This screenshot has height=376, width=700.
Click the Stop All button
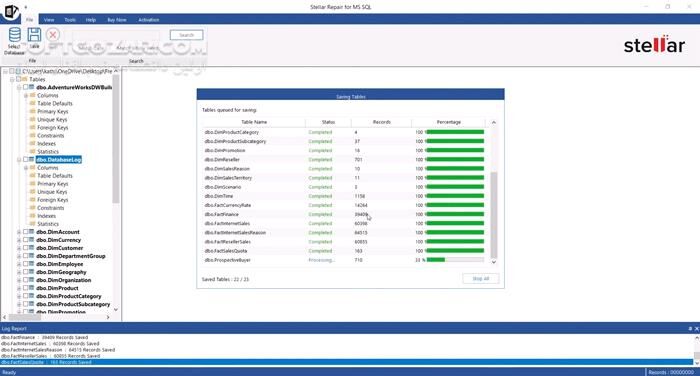pos(481,279)
